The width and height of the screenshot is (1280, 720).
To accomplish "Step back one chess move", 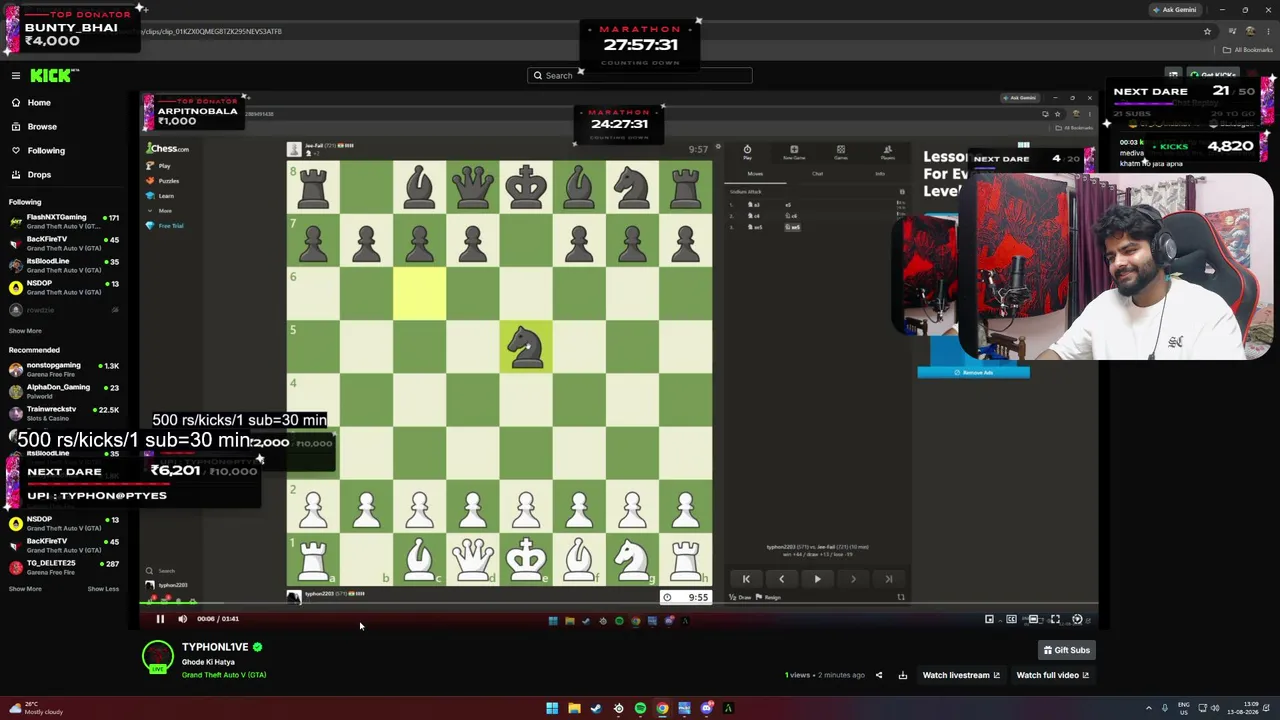I will (782, 579).
